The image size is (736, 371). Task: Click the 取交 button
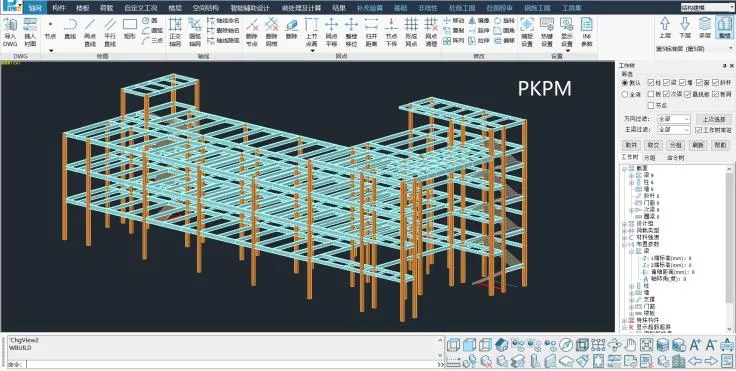coord(653,145)
